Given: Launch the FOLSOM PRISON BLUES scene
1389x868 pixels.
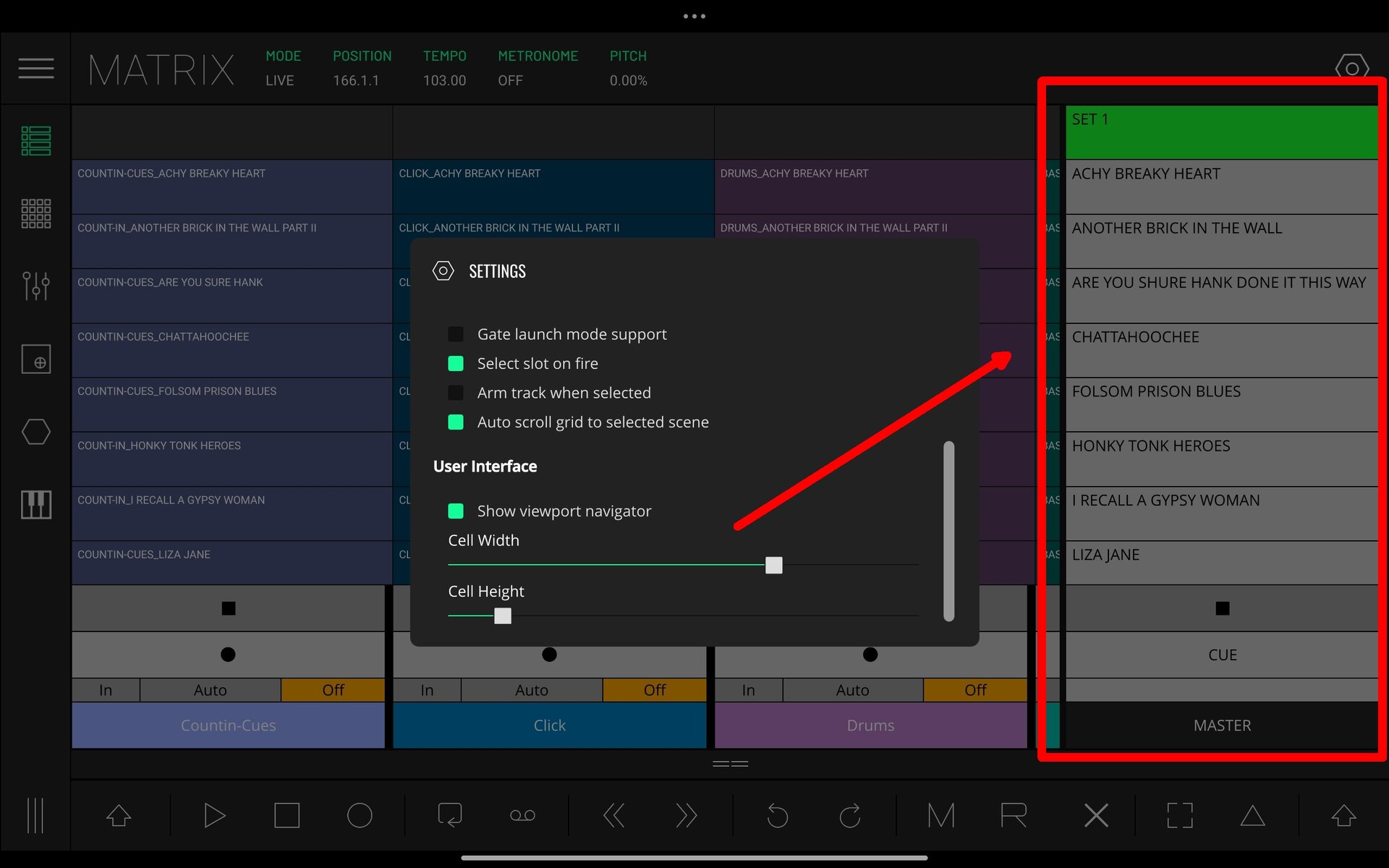Looking at the screenshot, I should [x=1221, y=404].
